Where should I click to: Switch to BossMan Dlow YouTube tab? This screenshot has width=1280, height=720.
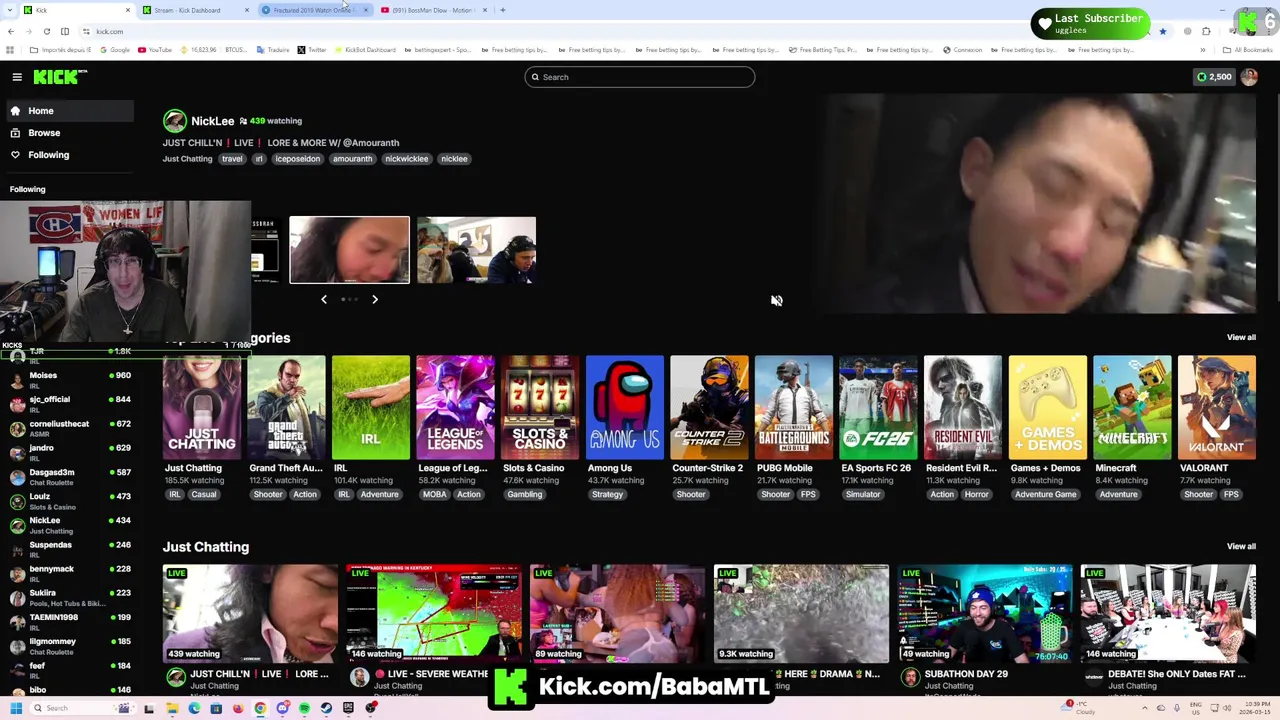coord(432,10)
